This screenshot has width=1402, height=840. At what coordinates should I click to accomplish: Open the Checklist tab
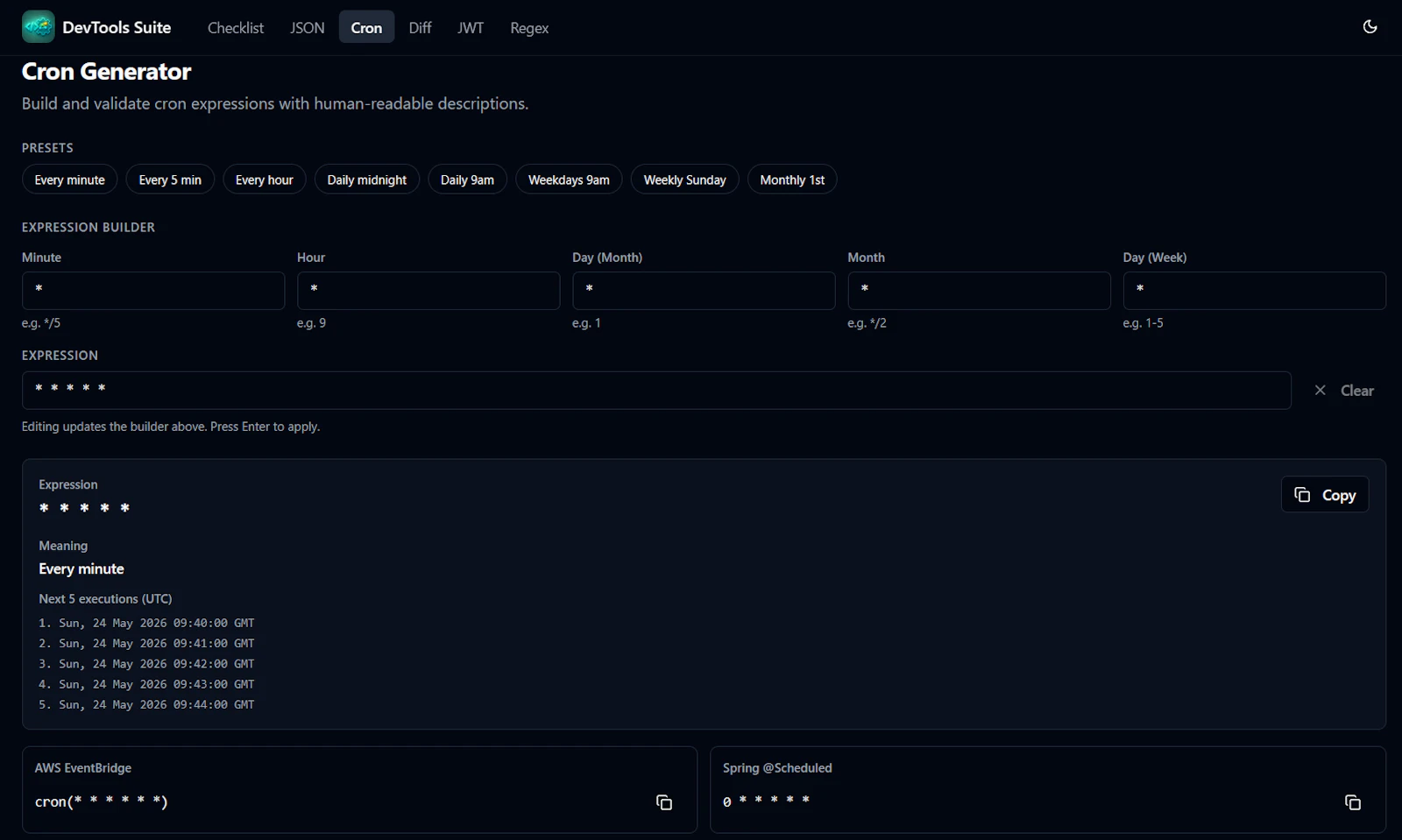coord(235,28)
